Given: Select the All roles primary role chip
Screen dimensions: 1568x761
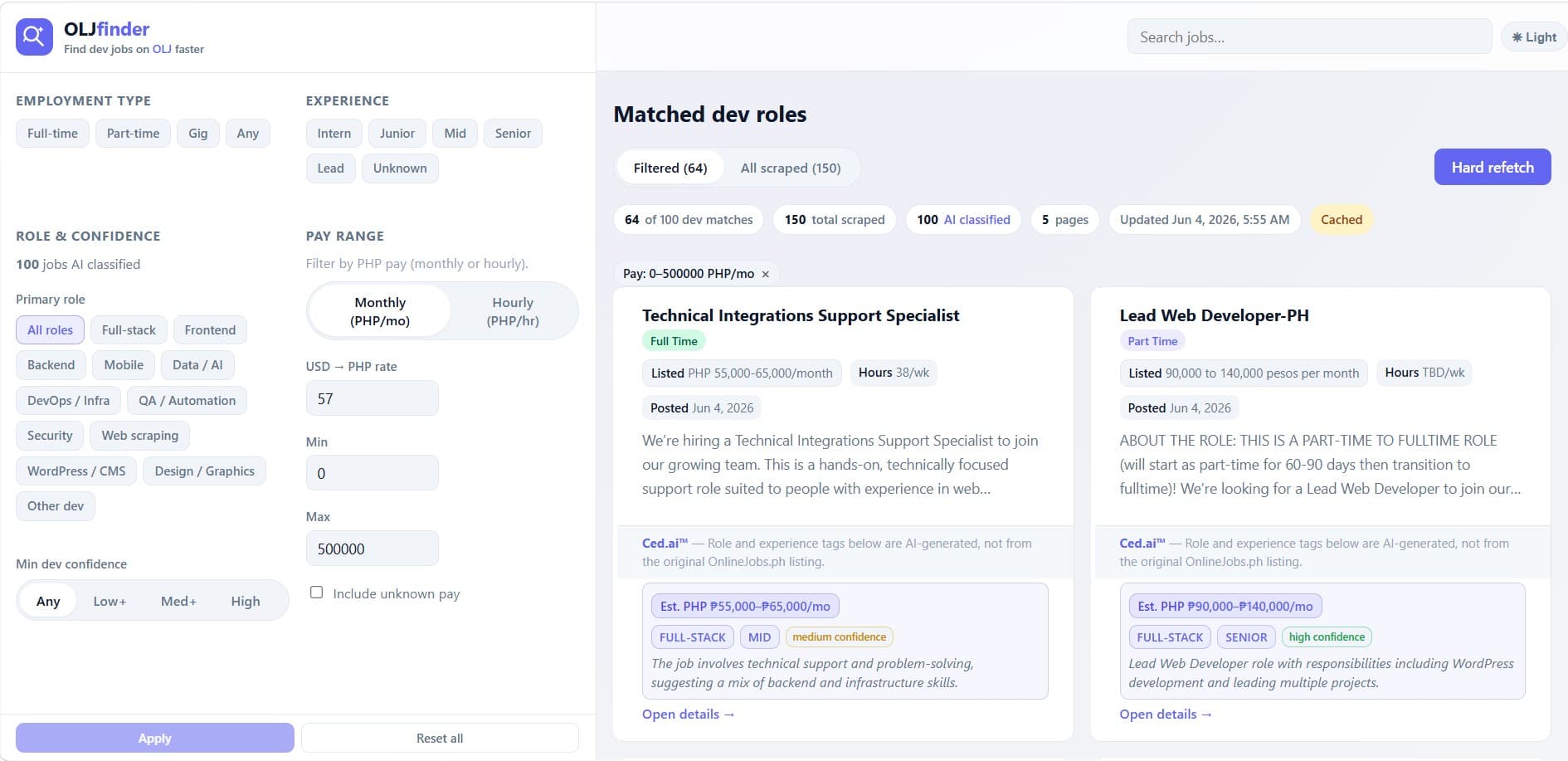Looking at the screenshot, I should [x=50, y=330].
